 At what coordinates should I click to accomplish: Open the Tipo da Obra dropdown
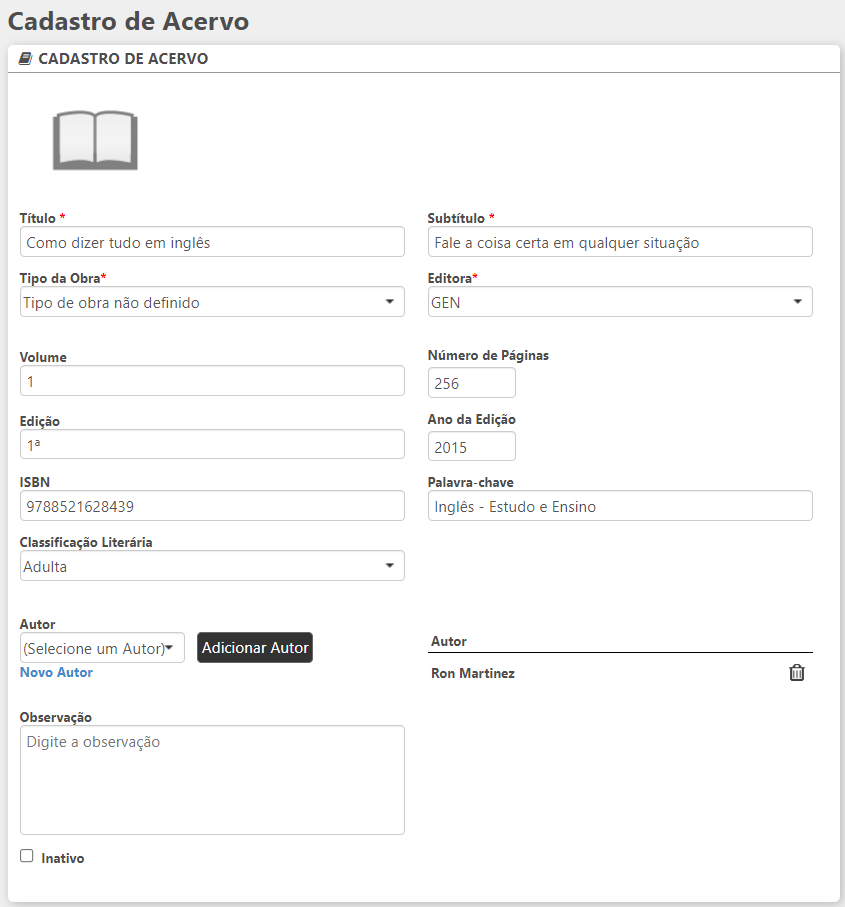pyautogui.click(x=212, y=302)
